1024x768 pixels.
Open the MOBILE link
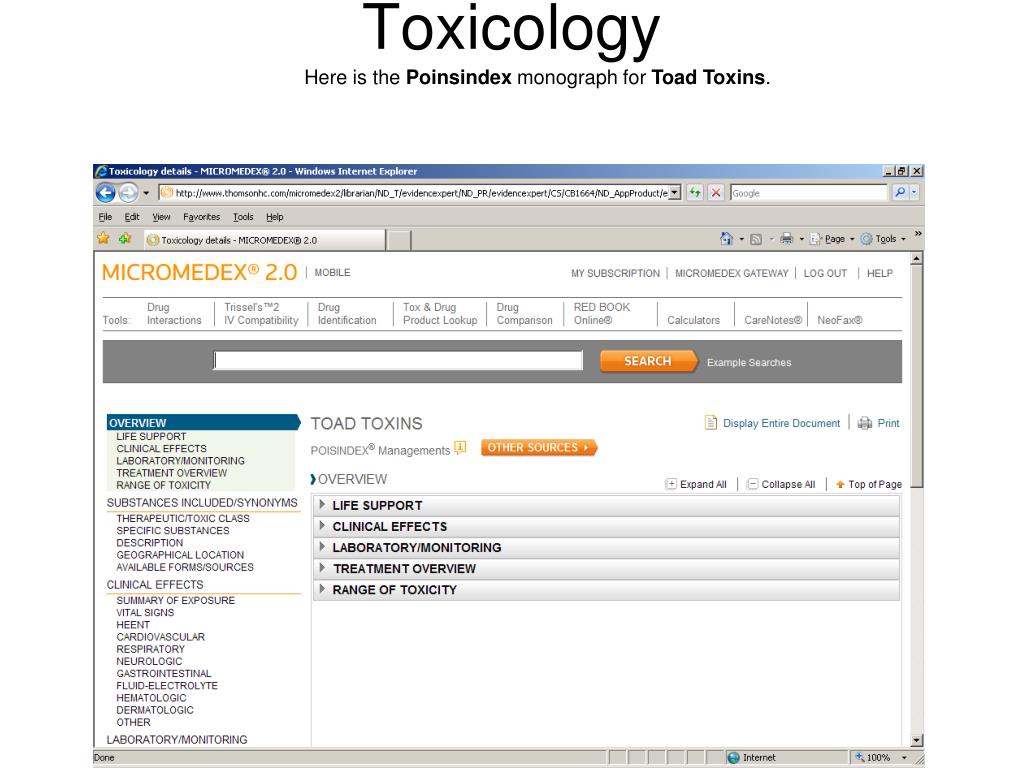pyautogui.click(x=332, y=272)
